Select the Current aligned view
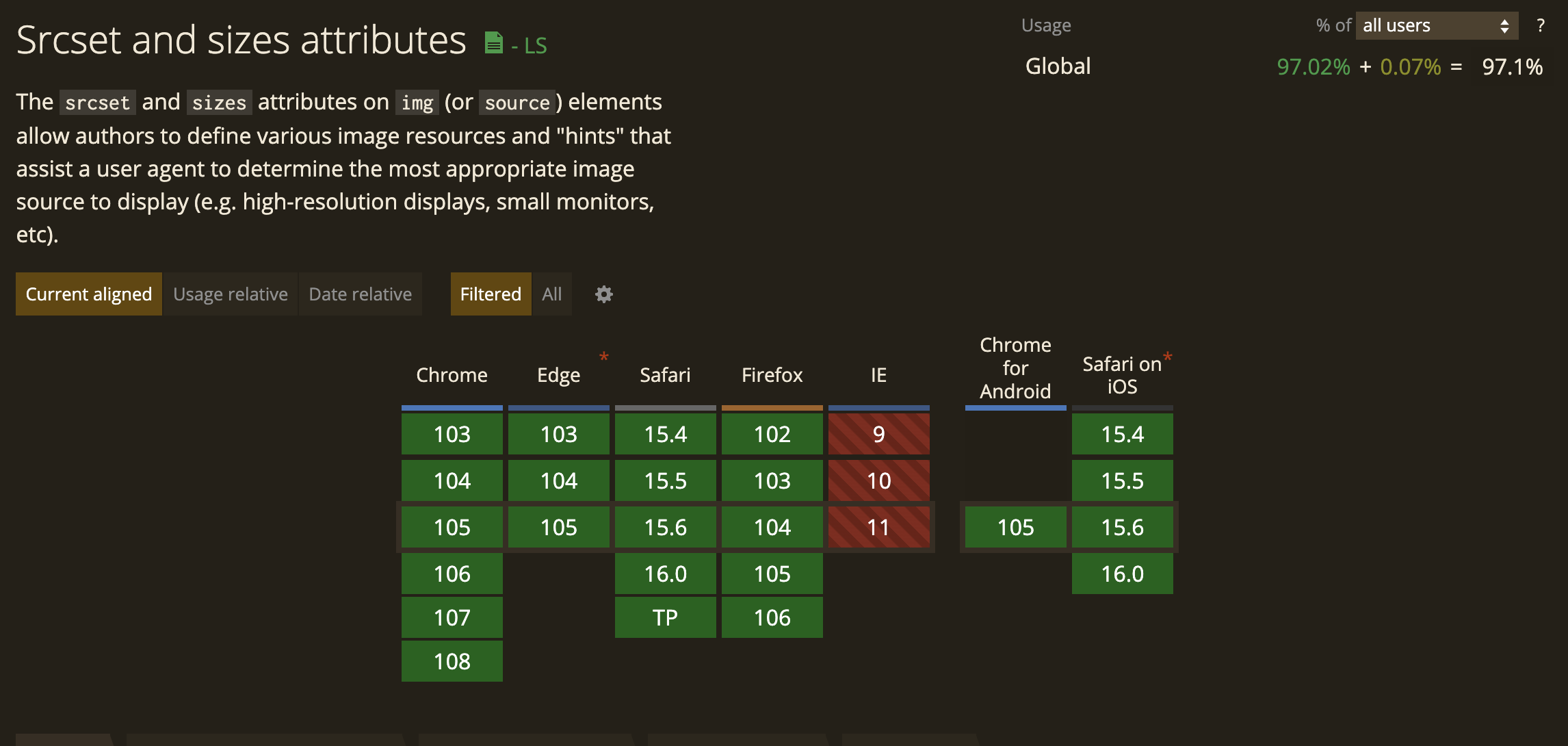The image size is (1568, 746). click(89, 294)
